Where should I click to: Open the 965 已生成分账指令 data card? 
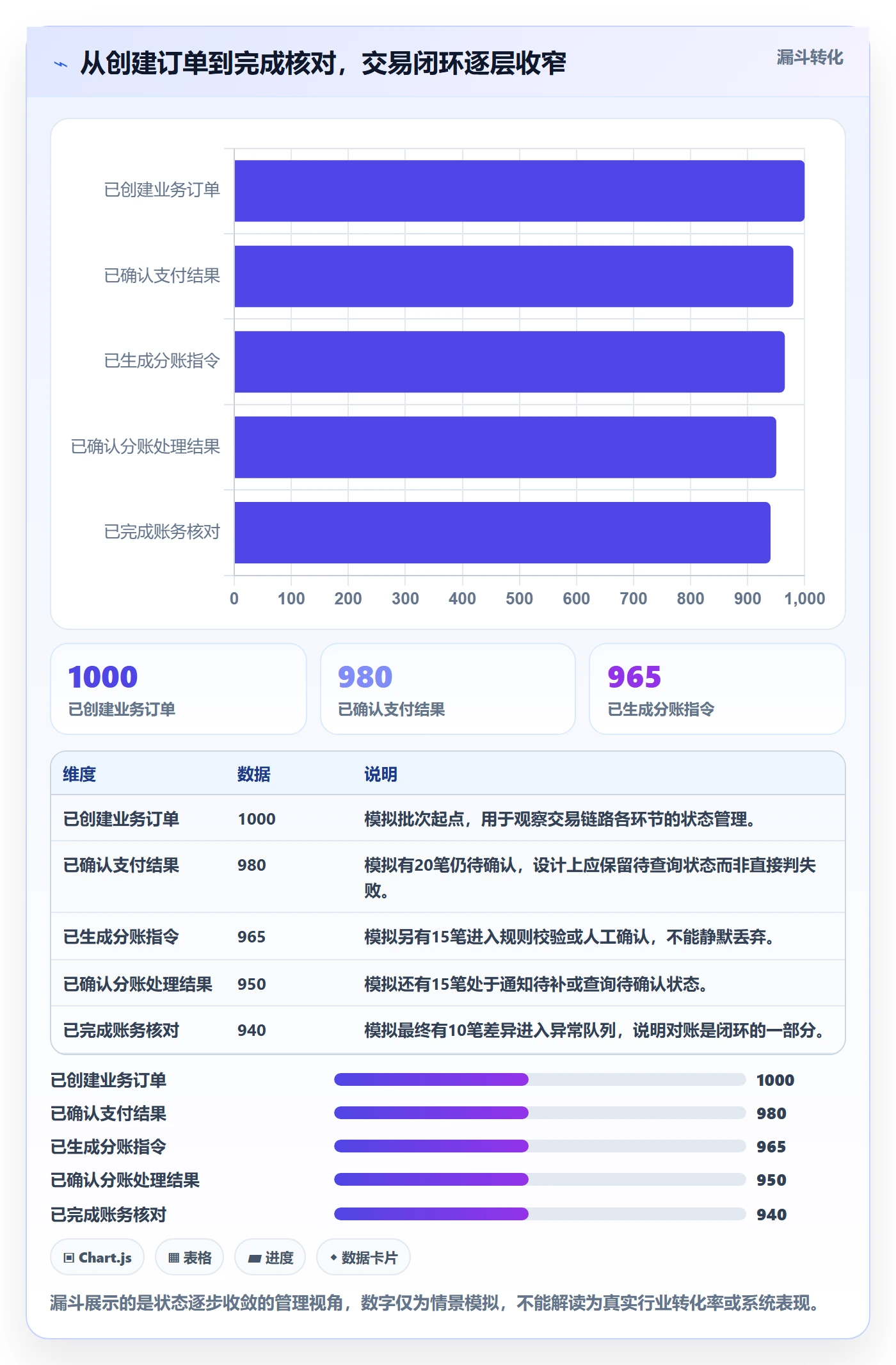pos(717,689)
